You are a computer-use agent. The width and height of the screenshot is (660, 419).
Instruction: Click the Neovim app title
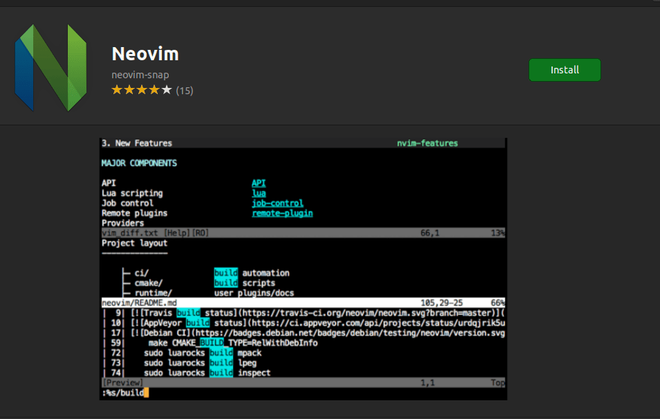[x=145, y=54]
